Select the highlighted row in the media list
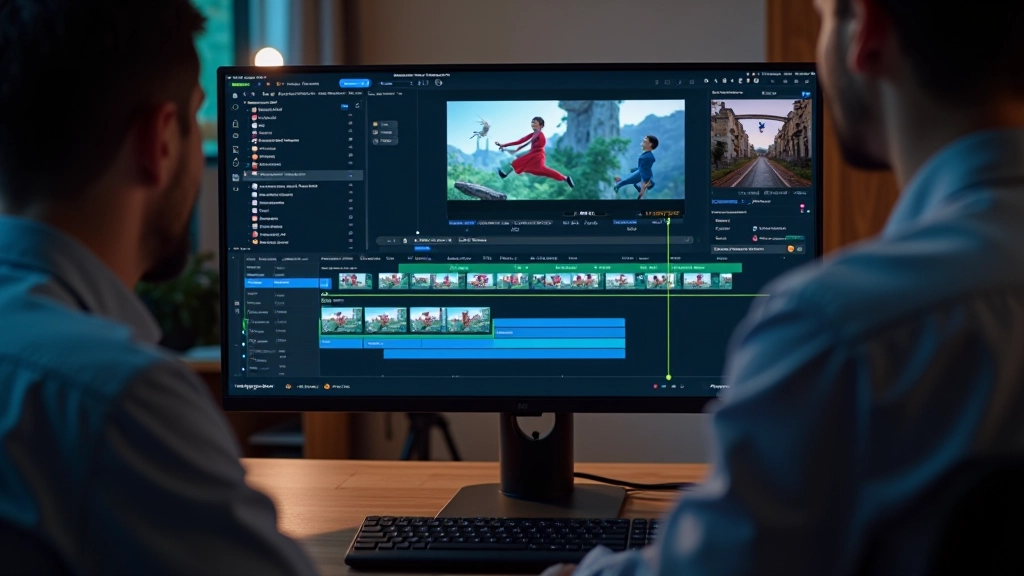Image resolution: width=1024 pixels, height=576 pixels. tap(304, 175)
